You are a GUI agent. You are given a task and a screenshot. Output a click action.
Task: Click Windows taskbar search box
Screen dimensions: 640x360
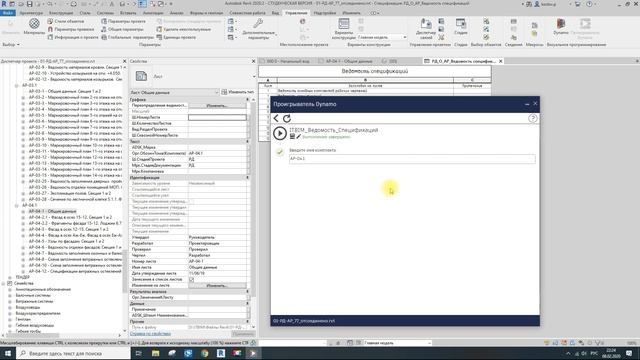73,353
